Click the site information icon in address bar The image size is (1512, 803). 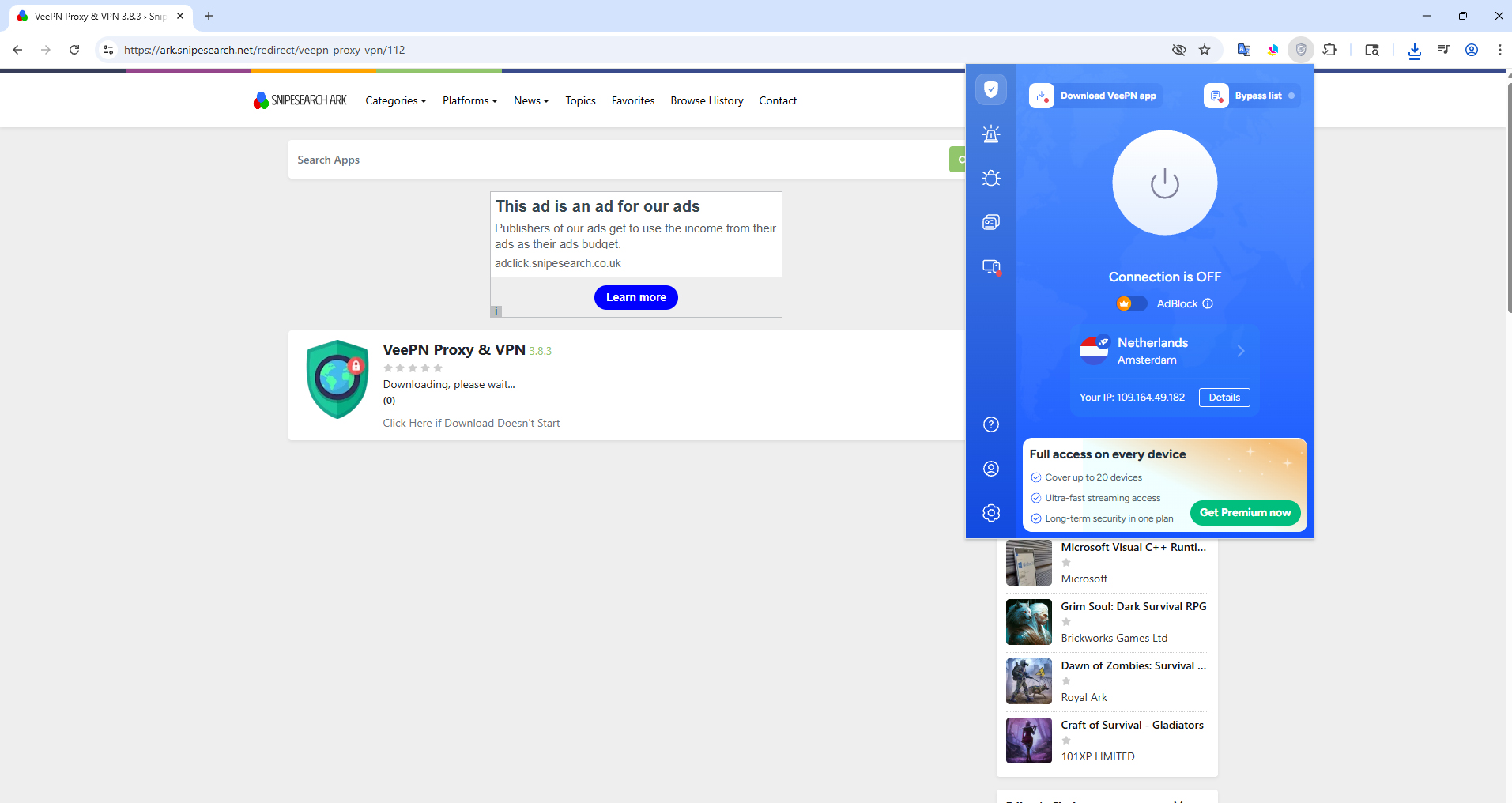click(x=108, y=50)
